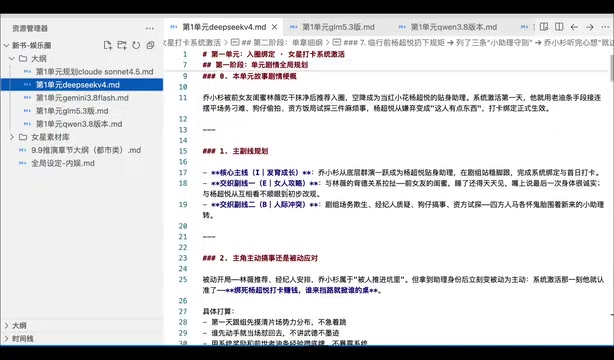This screenshot has height=360, width=614.
Task: Click markdown icon of 全局设定-内娱.md
Action: [23, 163]
